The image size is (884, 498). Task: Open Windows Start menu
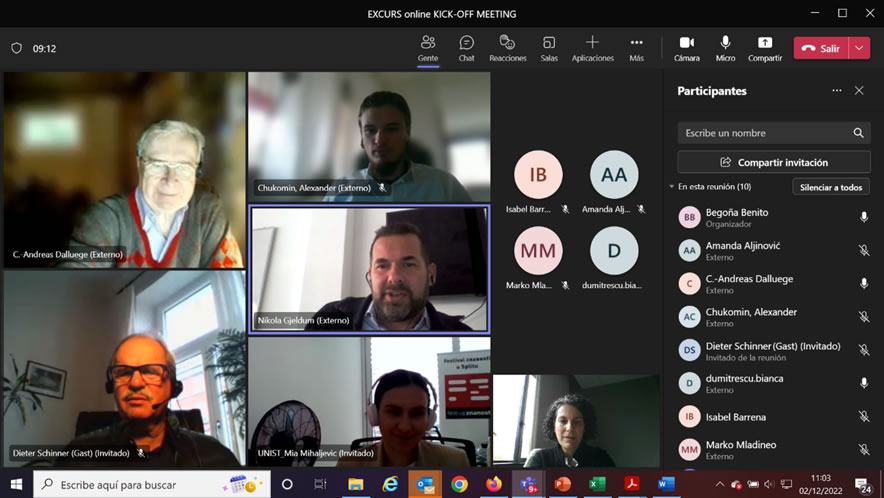[x=16, y=484]
